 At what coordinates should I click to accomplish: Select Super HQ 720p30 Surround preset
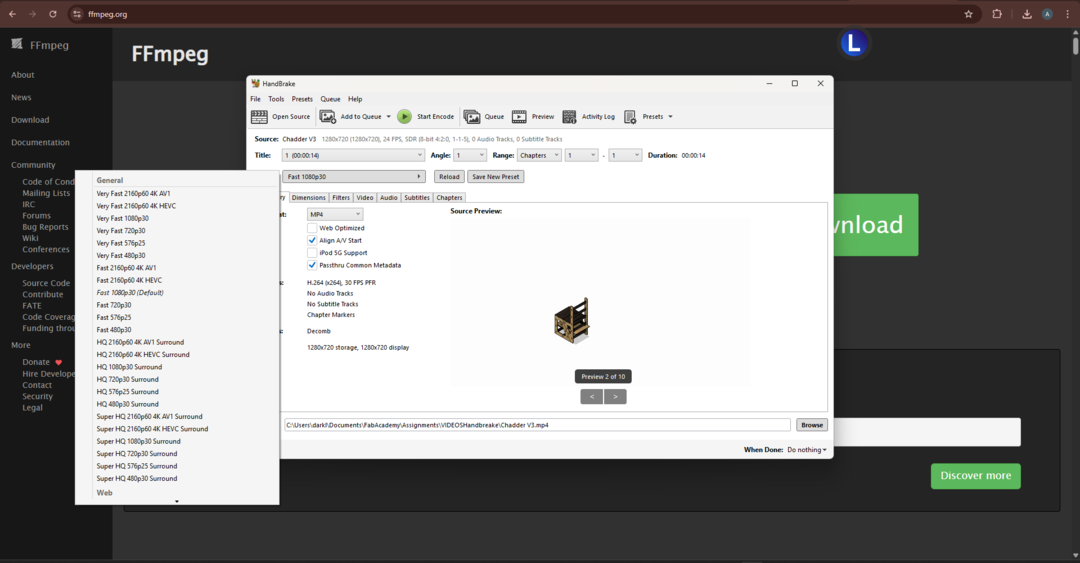[137, 454]
